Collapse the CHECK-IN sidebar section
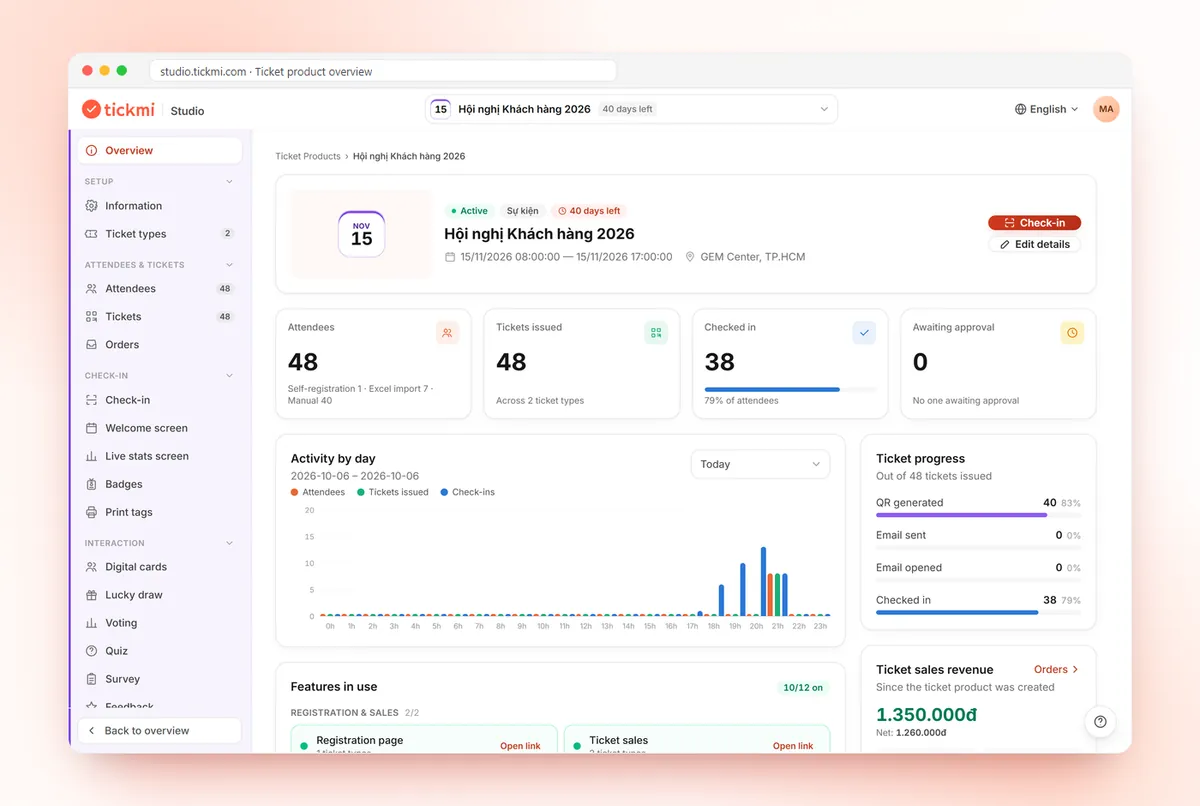1200x806 pixels. 229,376
